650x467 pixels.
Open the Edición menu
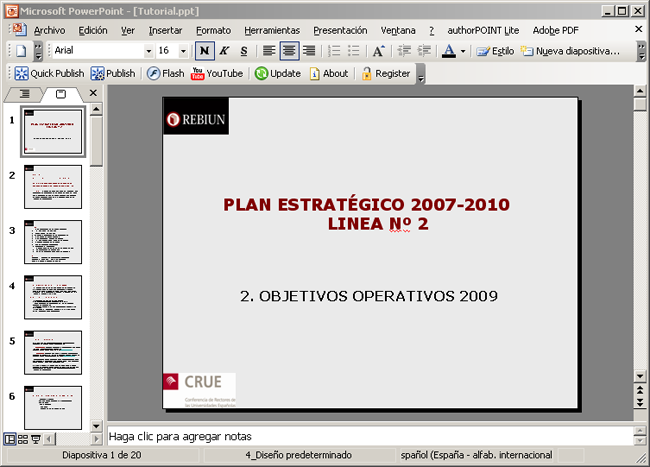pos(93,30)
